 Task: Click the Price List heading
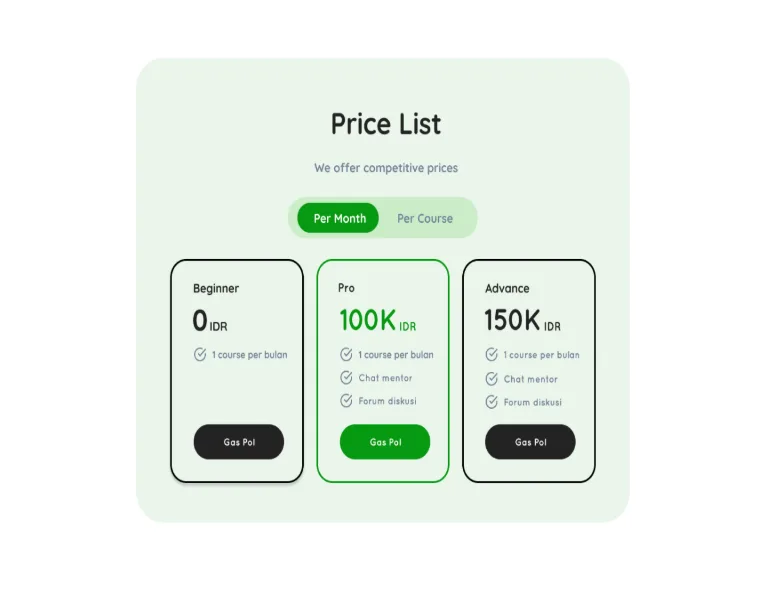(386, 124)
